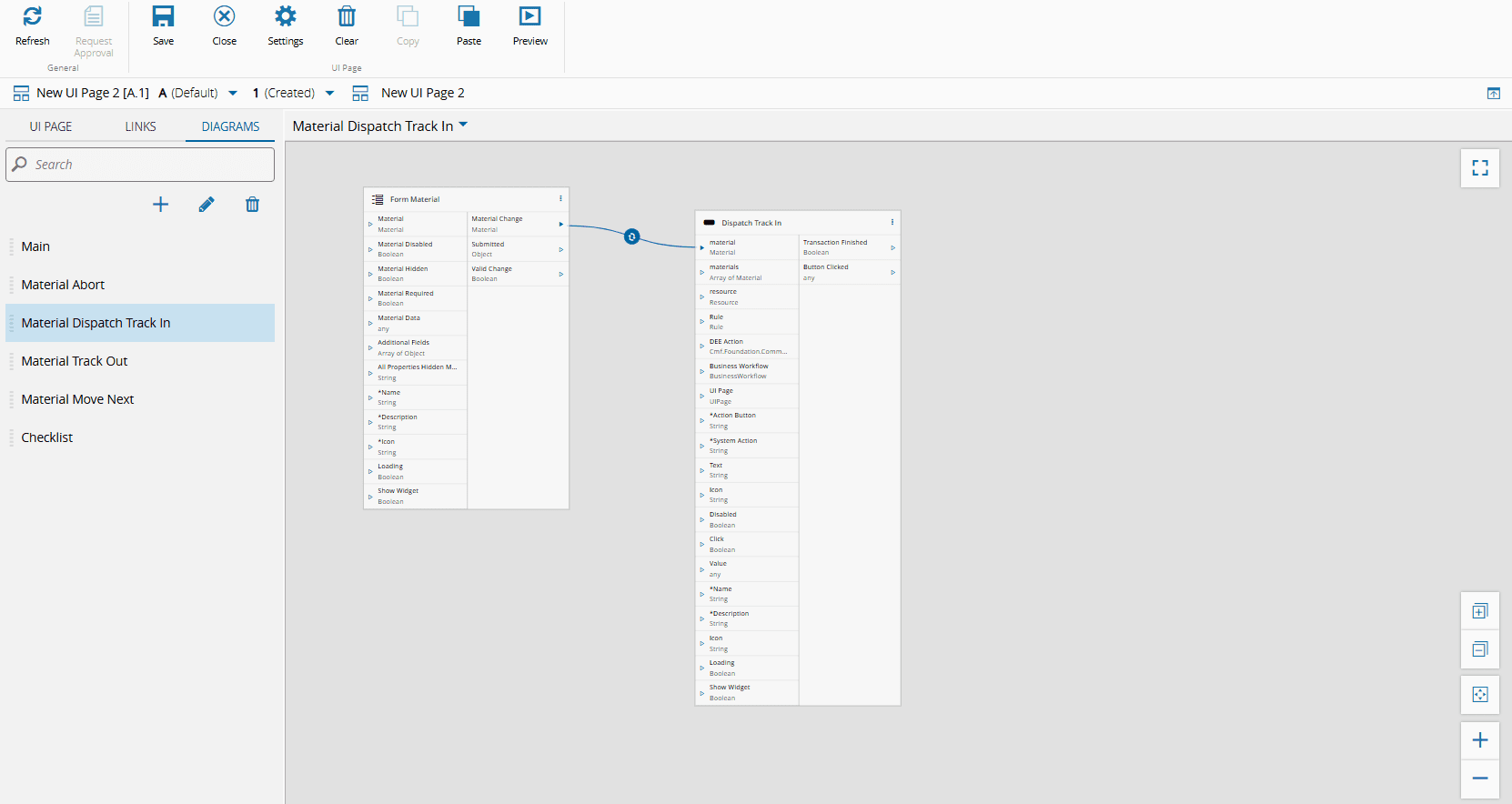Edit selected diagram with pencil icon
1512x804 pixels.
(207, 205)
